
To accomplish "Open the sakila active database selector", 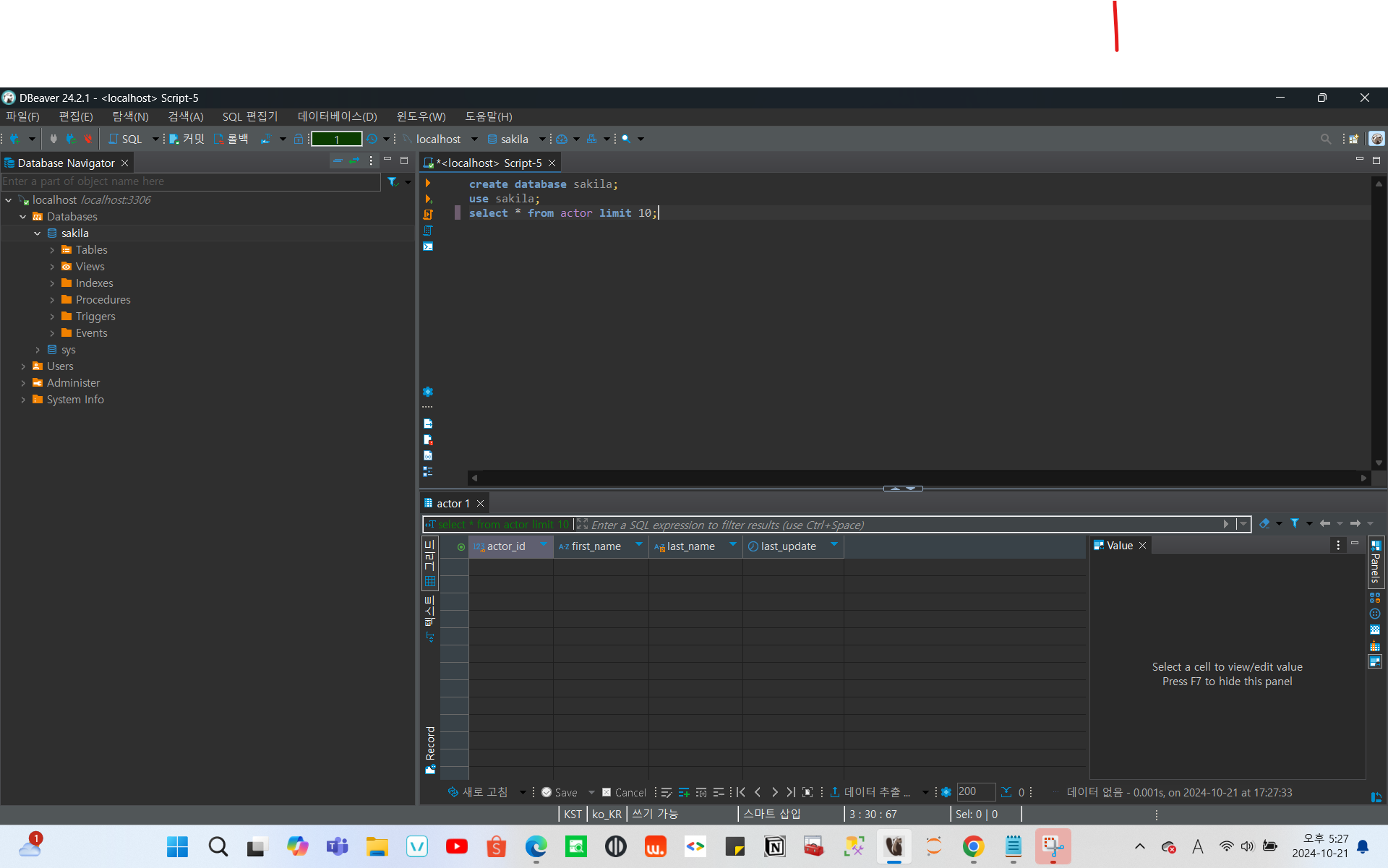I will pos(516,139).
